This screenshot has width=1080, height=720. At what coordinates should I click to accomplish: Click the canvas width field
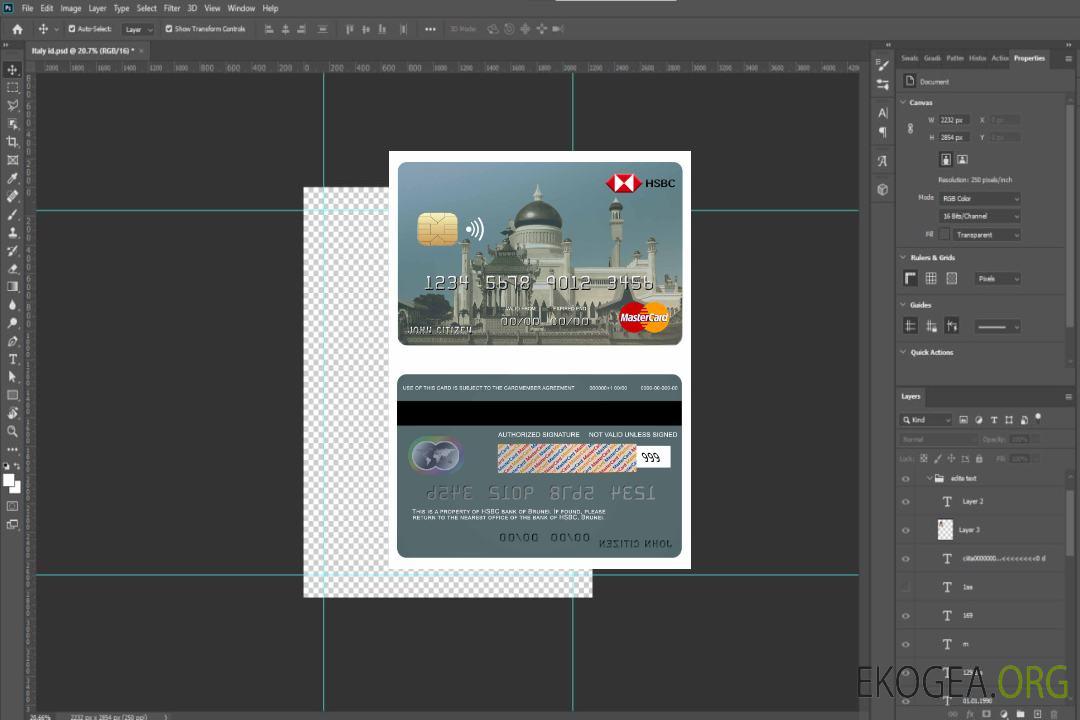tap(954, 120)
